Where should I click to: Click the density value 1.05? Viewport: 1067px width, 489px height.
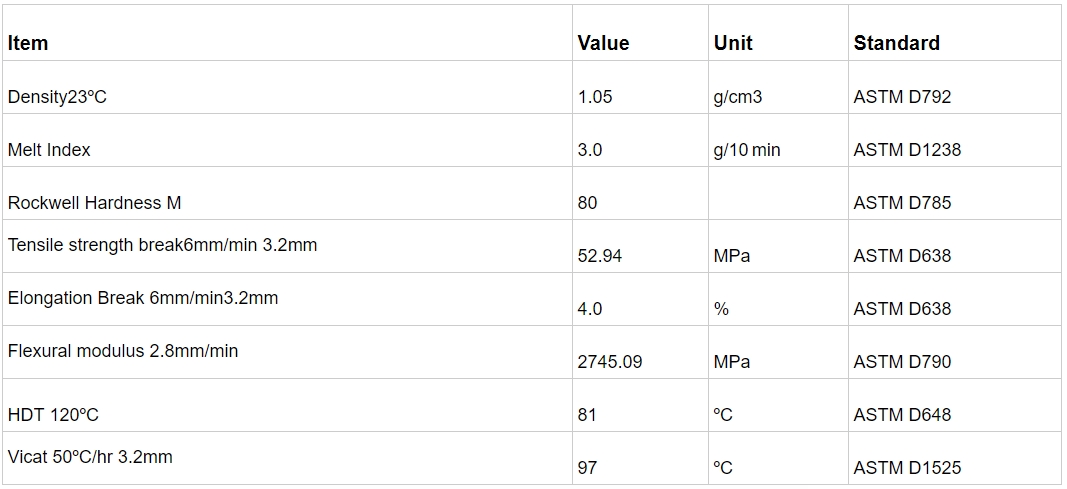click(595, 97)
